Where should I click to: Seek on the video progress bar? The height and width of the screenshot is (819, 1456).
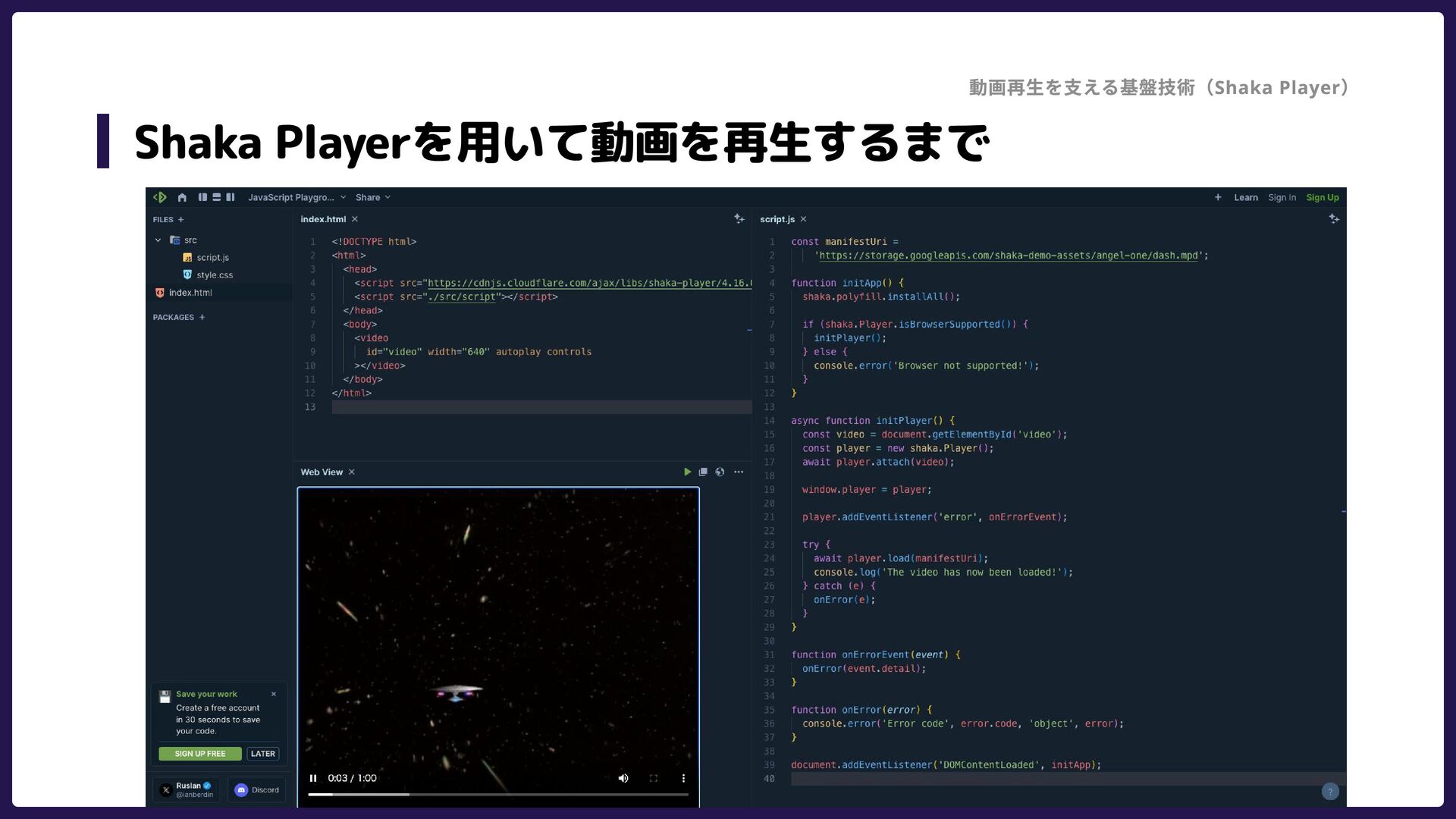[498, 795]
